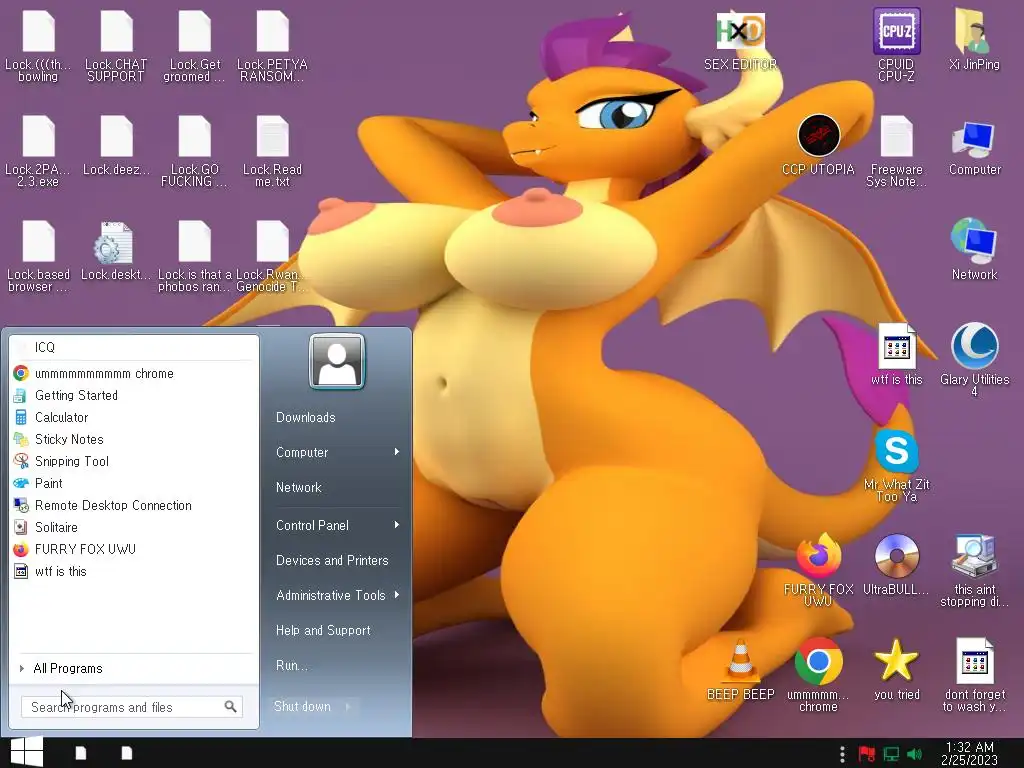Image resolution: width=1024 pixels, height=768 pixels.
Task: Click the Windows Start button on taskbar
Action: (27, 752)
